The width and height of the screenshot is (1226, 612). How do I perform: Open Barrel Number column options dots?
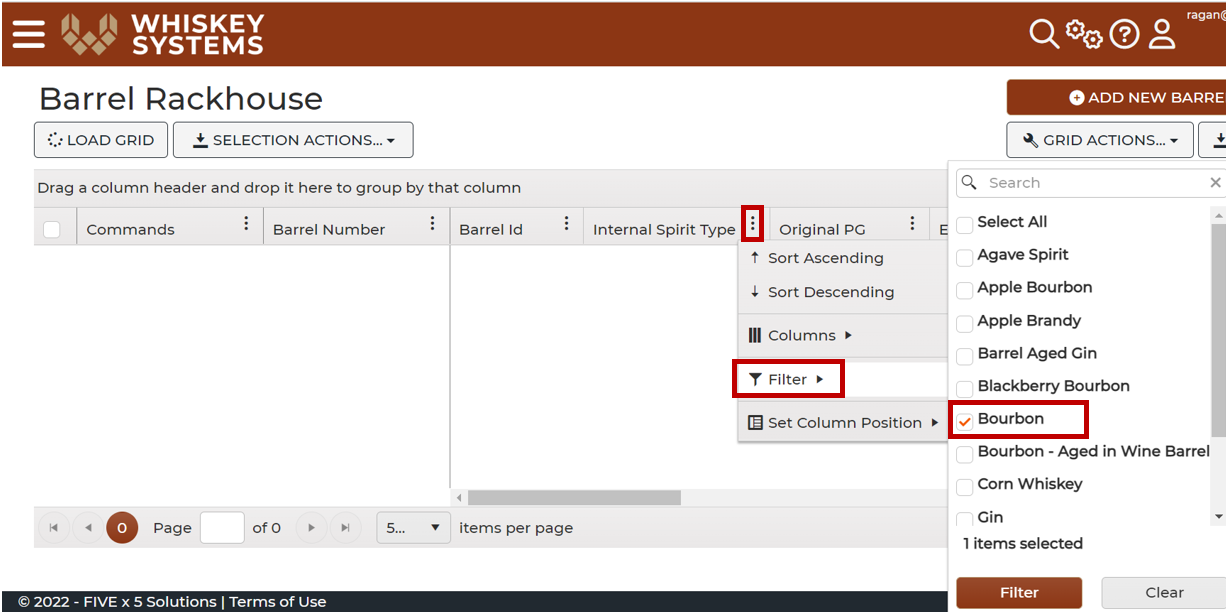432,224
